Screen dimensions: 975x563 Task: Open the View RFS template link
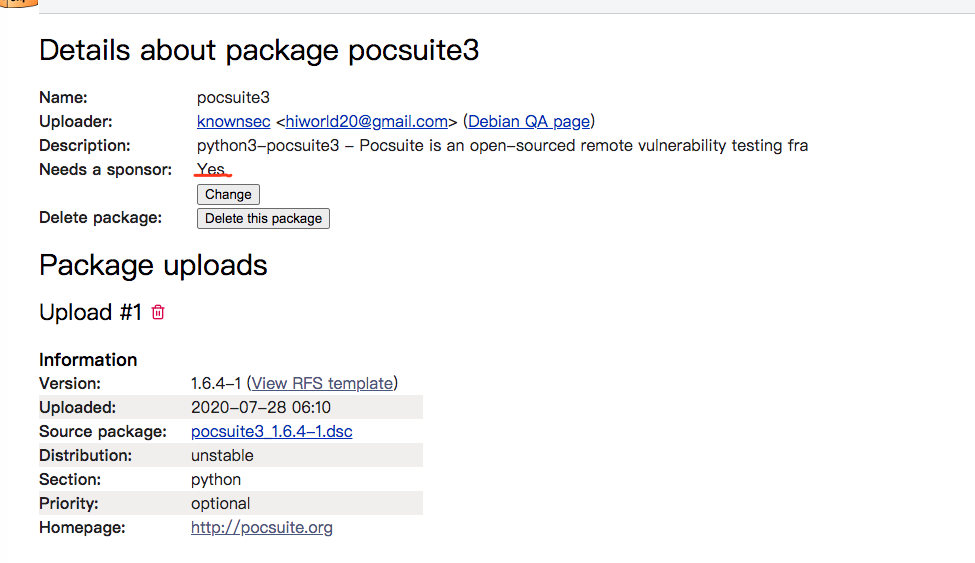coord(322,383)
